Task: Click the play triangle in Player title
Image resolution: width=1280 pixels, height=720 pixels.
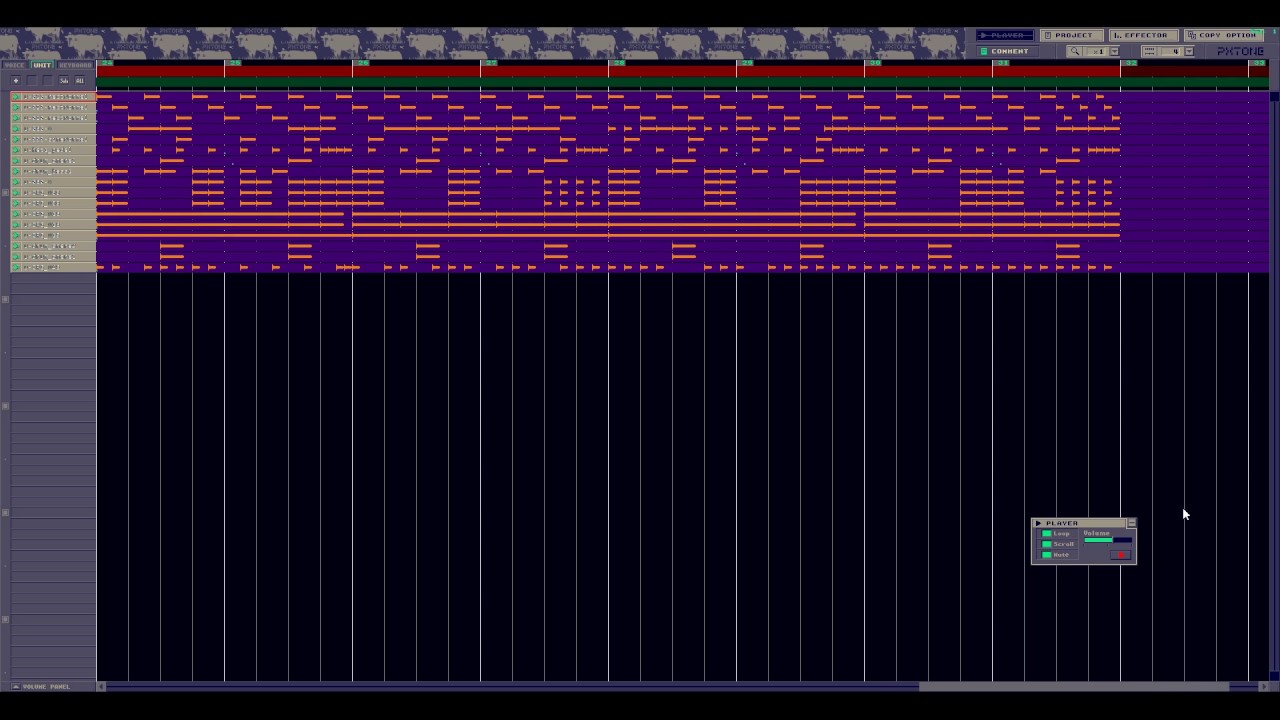Action: point(1038,523)
